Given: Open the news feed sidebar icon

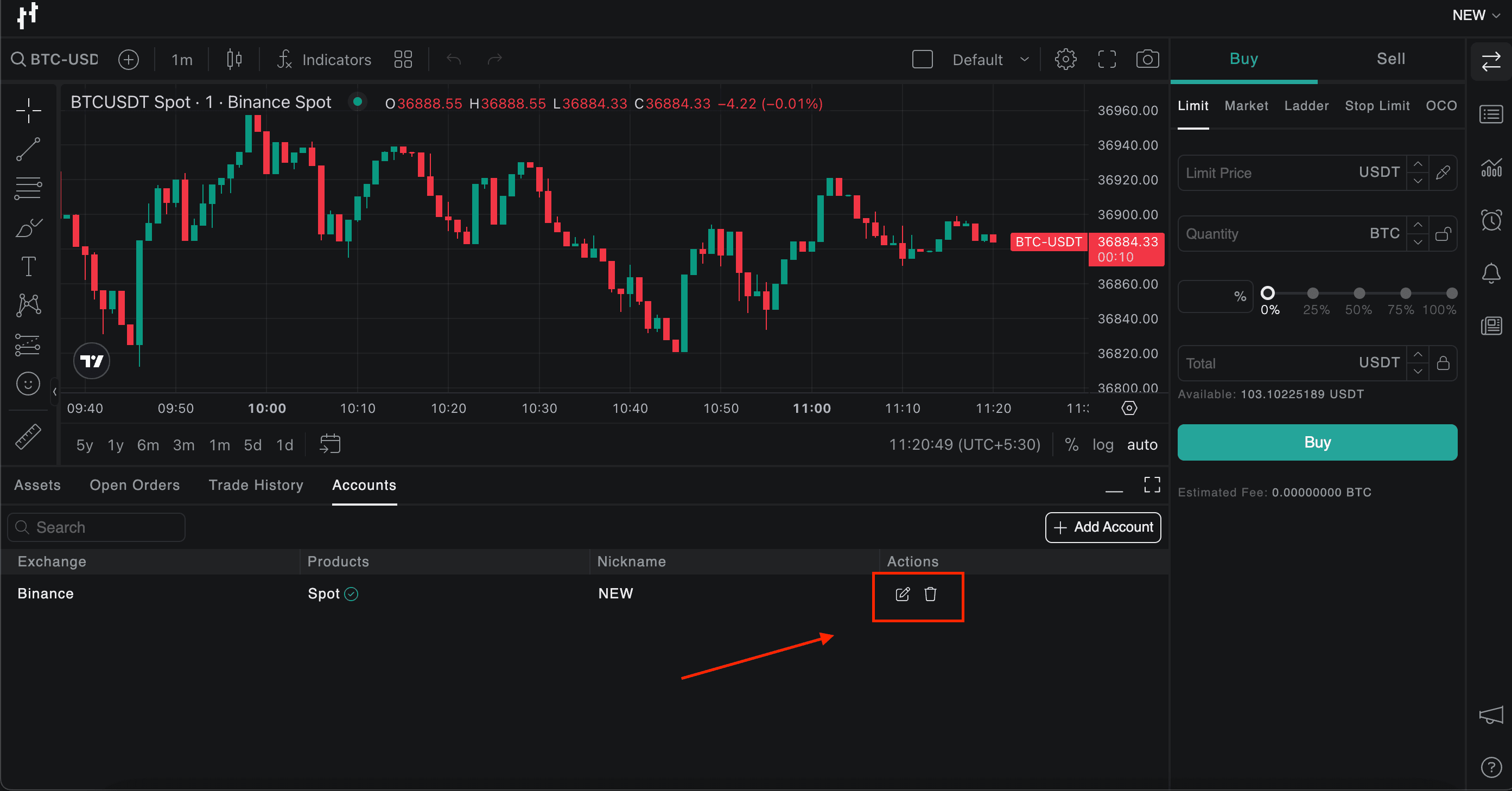Looking at the screenshot, I should pos(1491,326).
